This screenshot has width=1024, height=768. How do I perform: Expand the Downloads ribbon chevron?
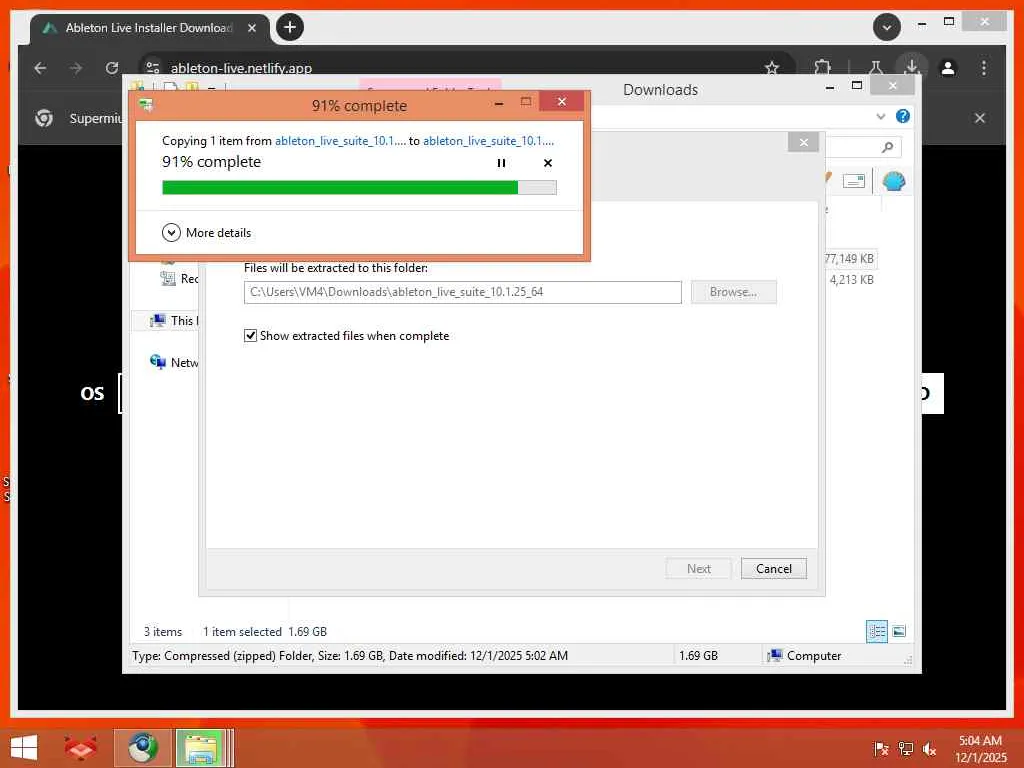coord(880,116)
